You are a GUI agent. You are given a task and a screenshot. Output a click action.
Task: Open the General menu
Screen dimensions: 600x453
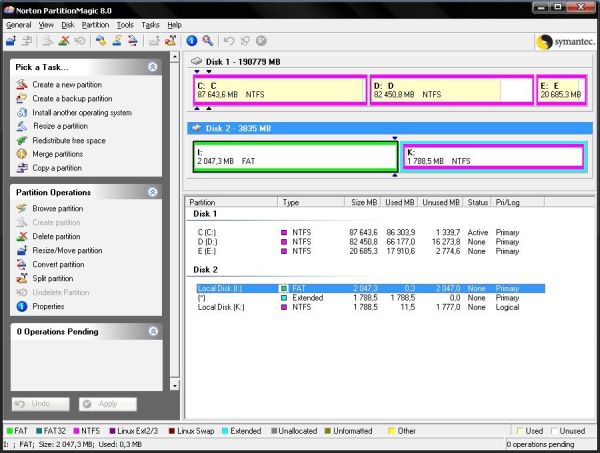tap(18, 25)
